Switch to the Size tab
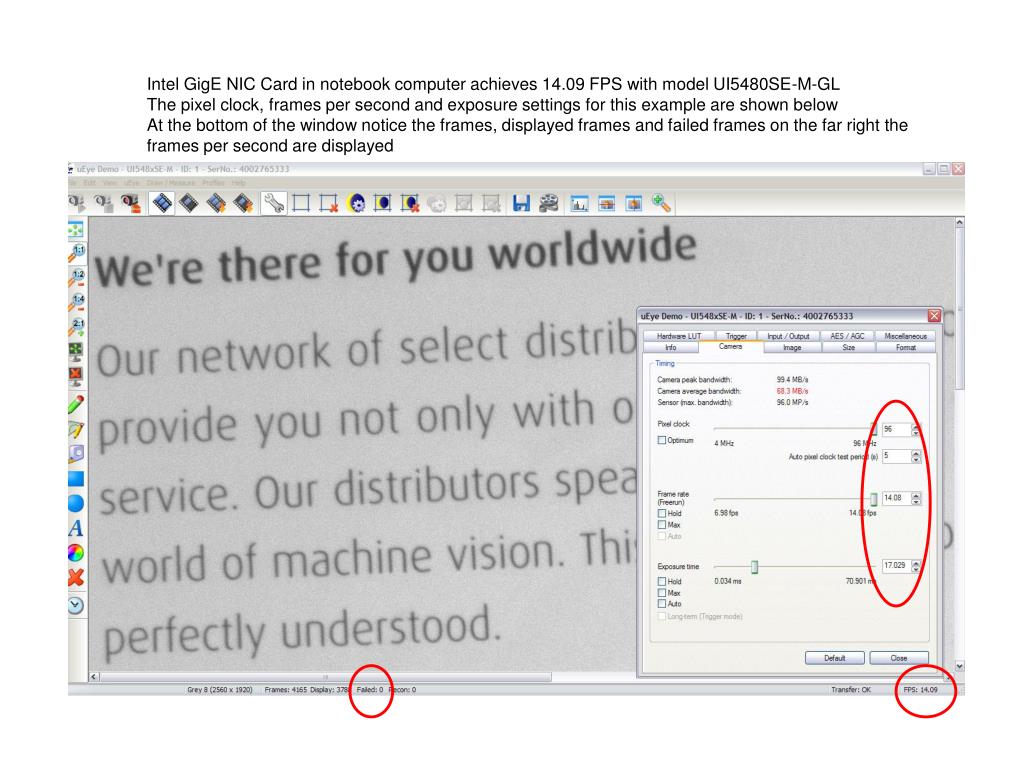 (848, 347)
